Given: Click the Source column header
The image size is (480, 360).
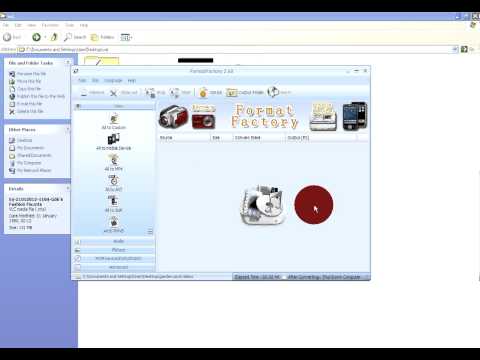Looking at the screenshot, I should (184, 138).
